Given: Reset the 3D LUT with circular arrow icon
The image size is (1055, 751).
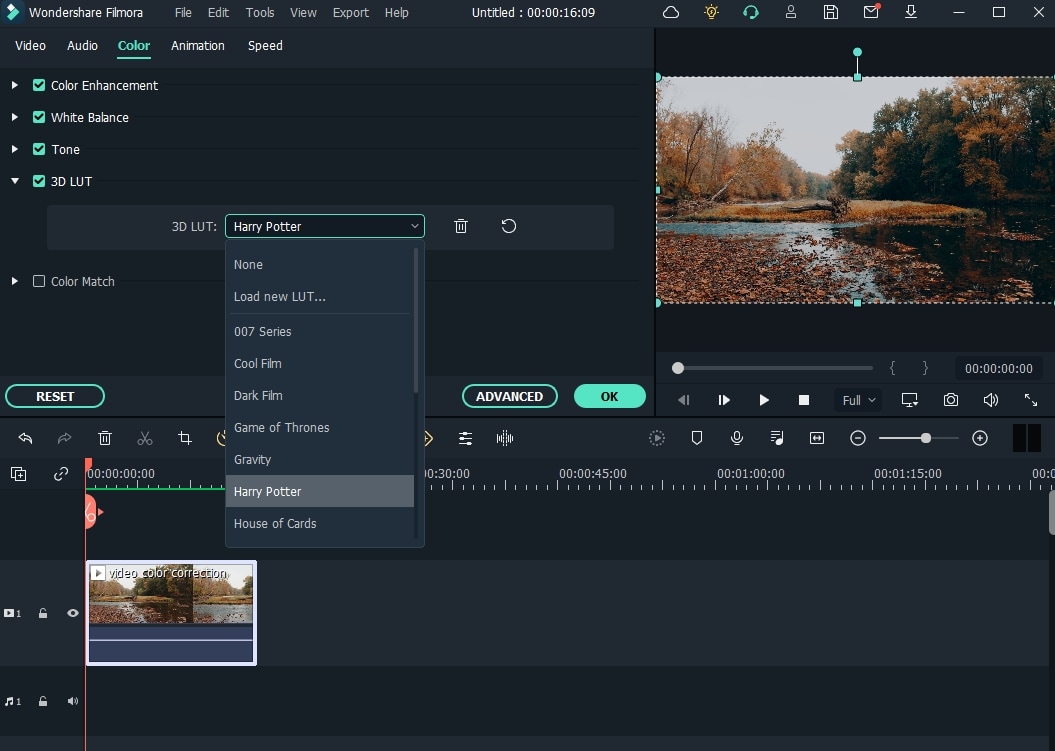Looking at the screenshot, I should pyautogui.click(x=508, y=226).
